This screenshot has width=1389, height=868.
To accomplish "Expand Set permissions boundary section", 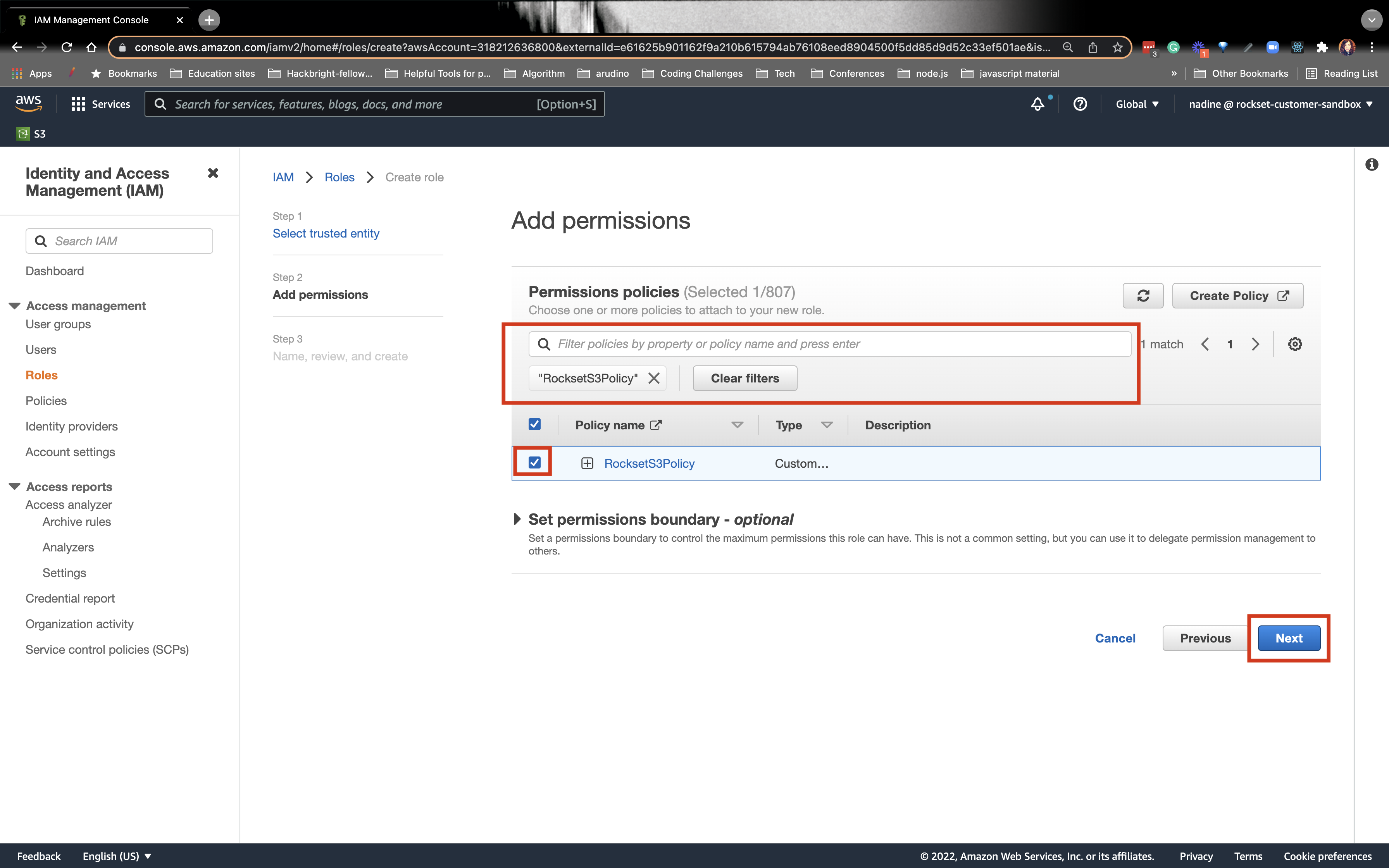I will point(517,519).
